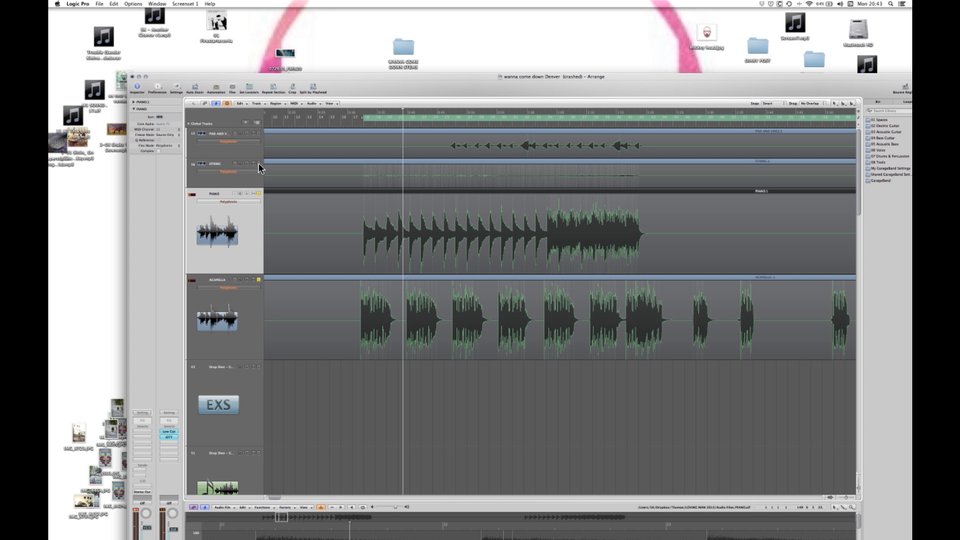The height and width of the screenshot is (540, 960).
Task: Toggle the blue catch button in sample editor
Action: pos(204,508)
